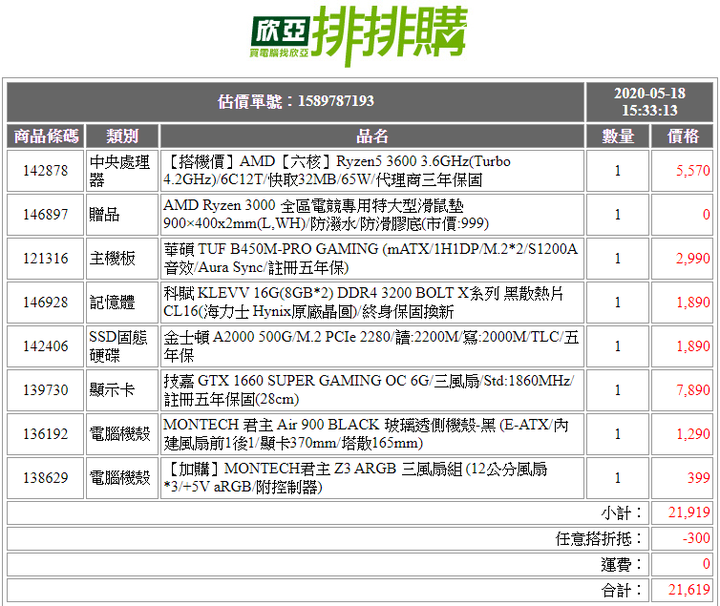Click the 合計 label
The height and width of the screenshot is (606, 720).
point(621,590)
